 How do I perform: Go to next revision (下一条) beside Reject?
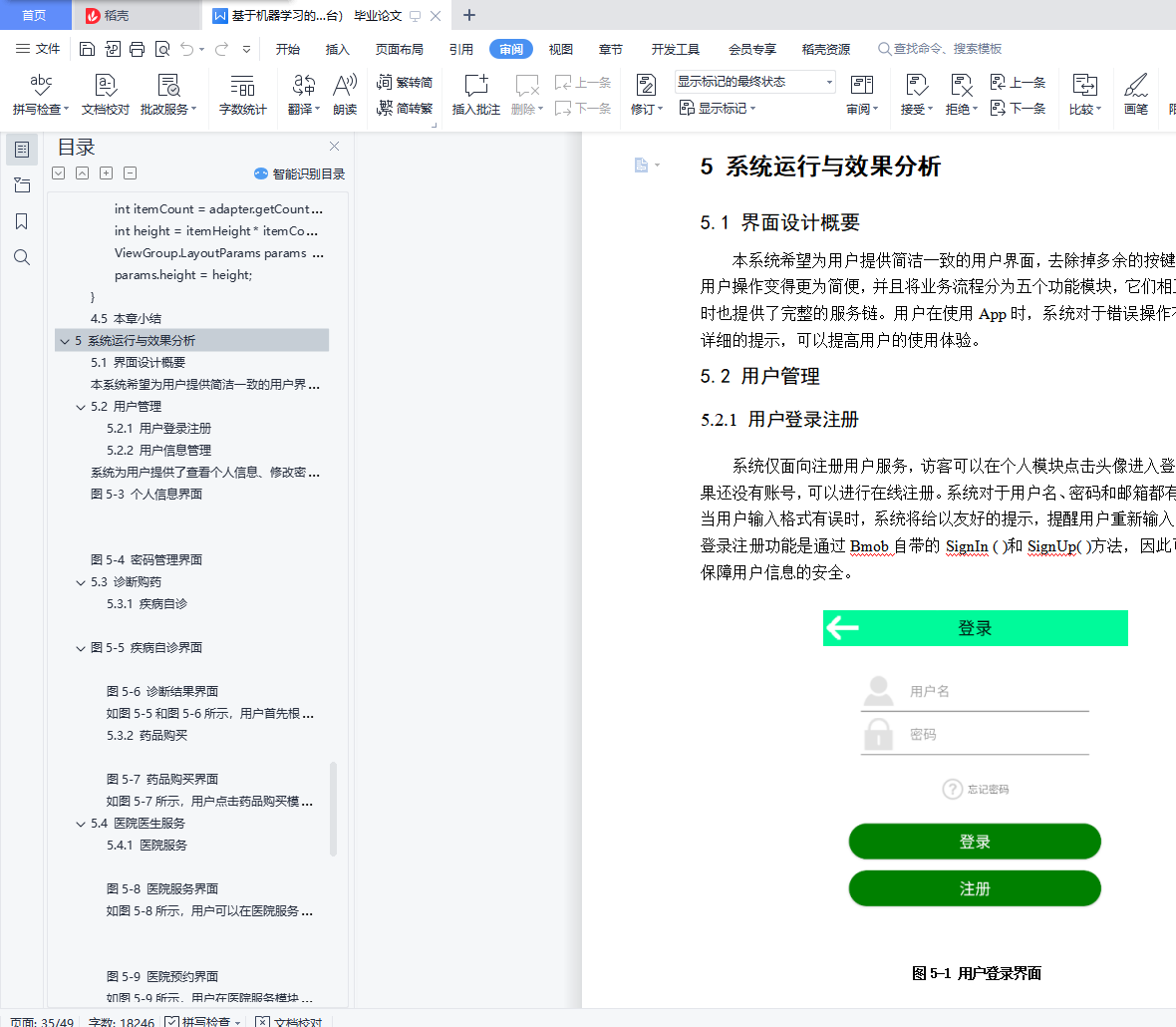[x=1018, y=108]
